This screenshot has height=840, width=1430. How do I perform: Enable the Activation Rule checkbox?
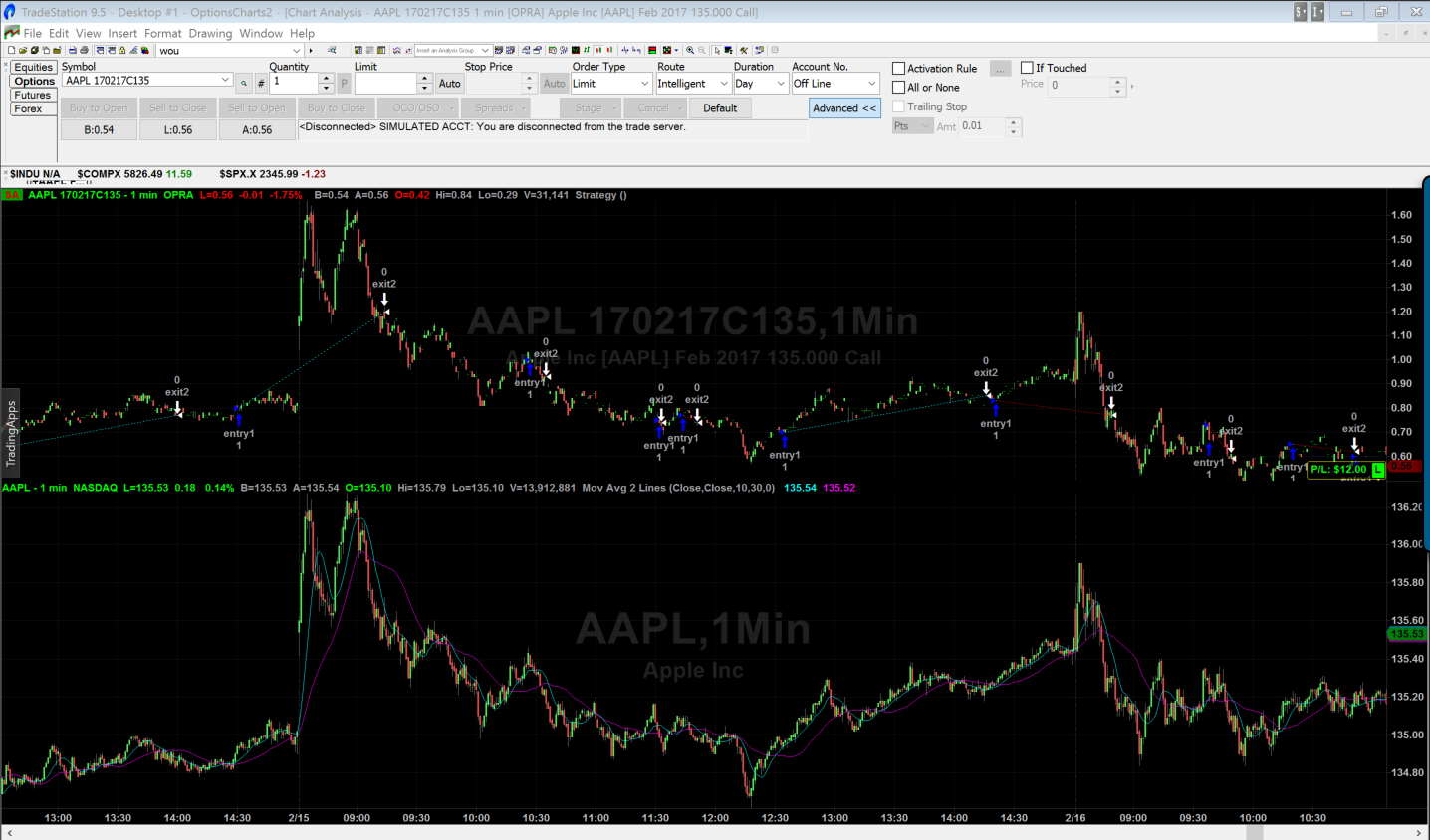point(899,69)
